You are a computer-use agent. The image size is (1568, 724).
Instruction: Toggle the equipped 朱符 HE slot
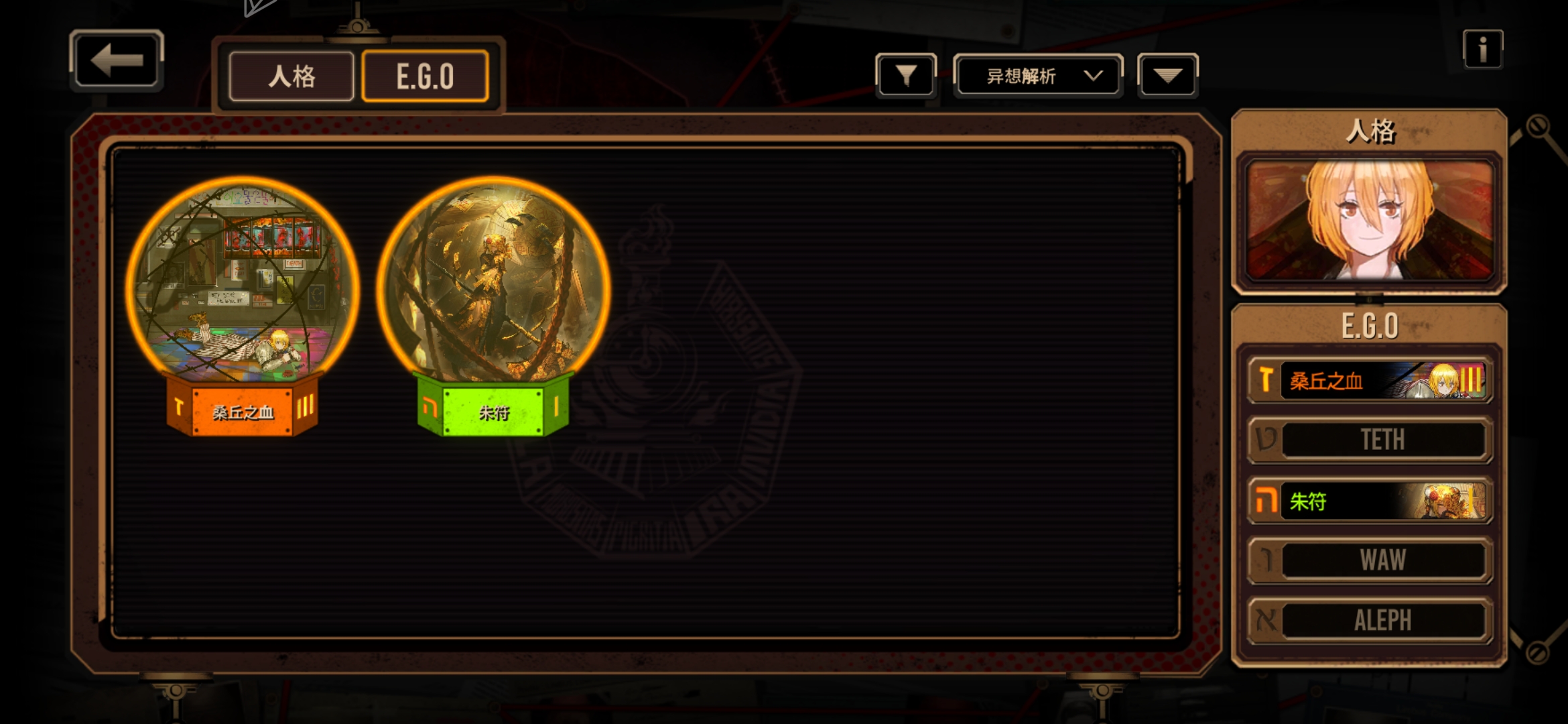[x=1370, y=500]
